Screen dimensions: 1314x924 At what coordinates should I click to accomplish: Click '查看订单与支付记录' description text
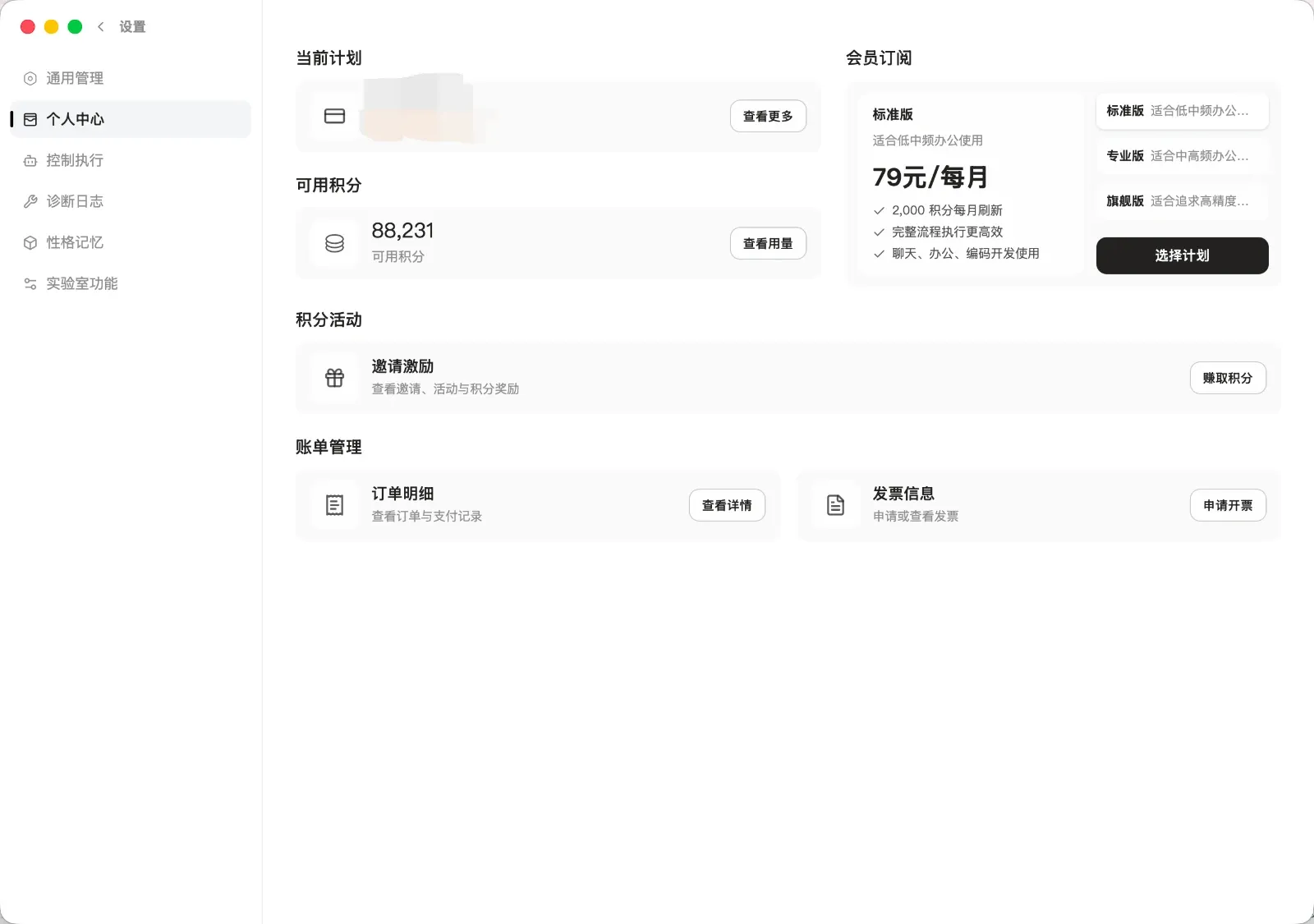[427, 517]
